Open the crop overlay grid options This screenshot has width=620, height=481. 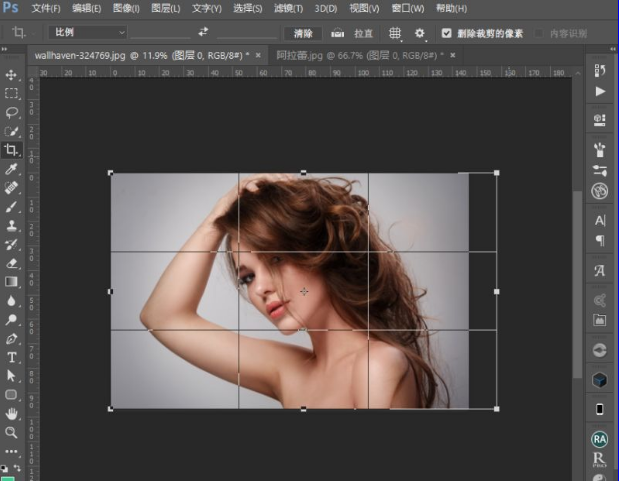click(x=395, y=33)
